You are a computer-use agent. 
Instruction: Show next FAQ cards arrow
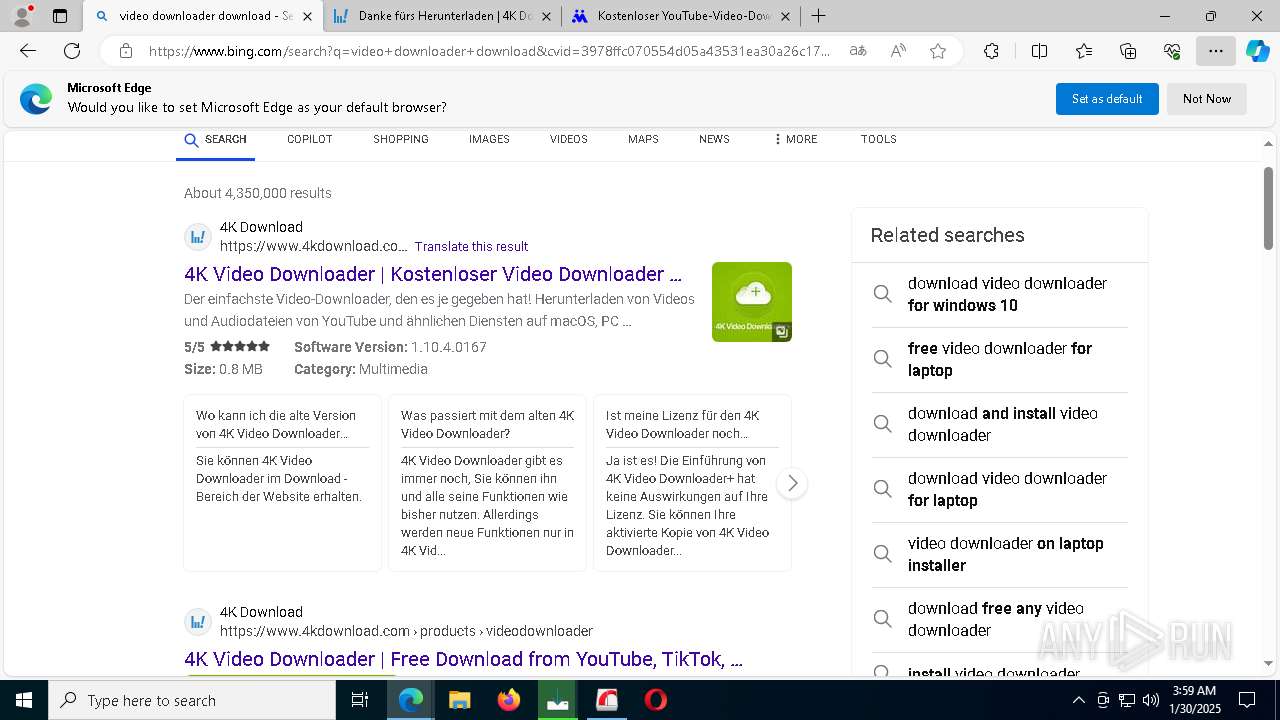[792, 484]
